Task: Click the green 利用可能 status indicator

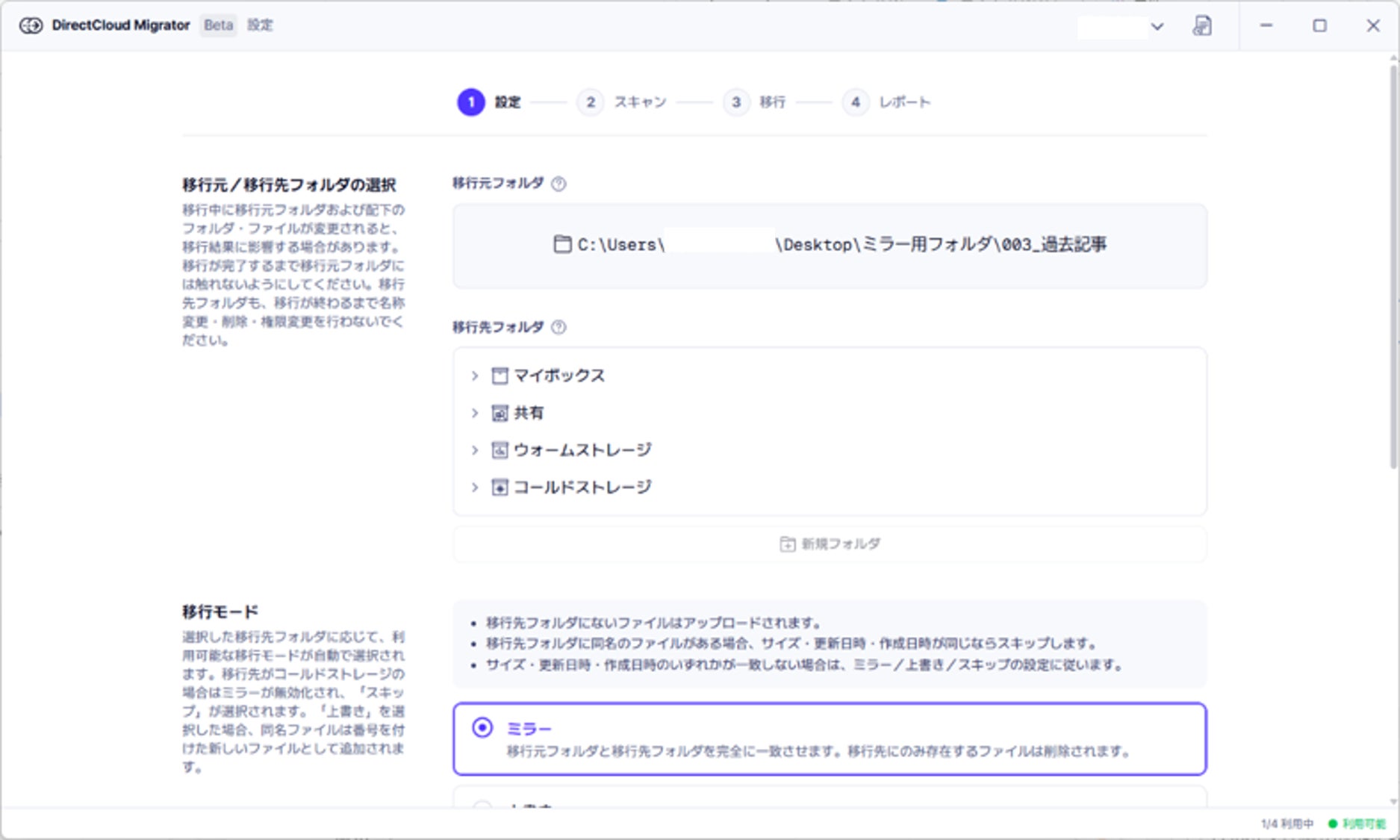Action: 1357,824
